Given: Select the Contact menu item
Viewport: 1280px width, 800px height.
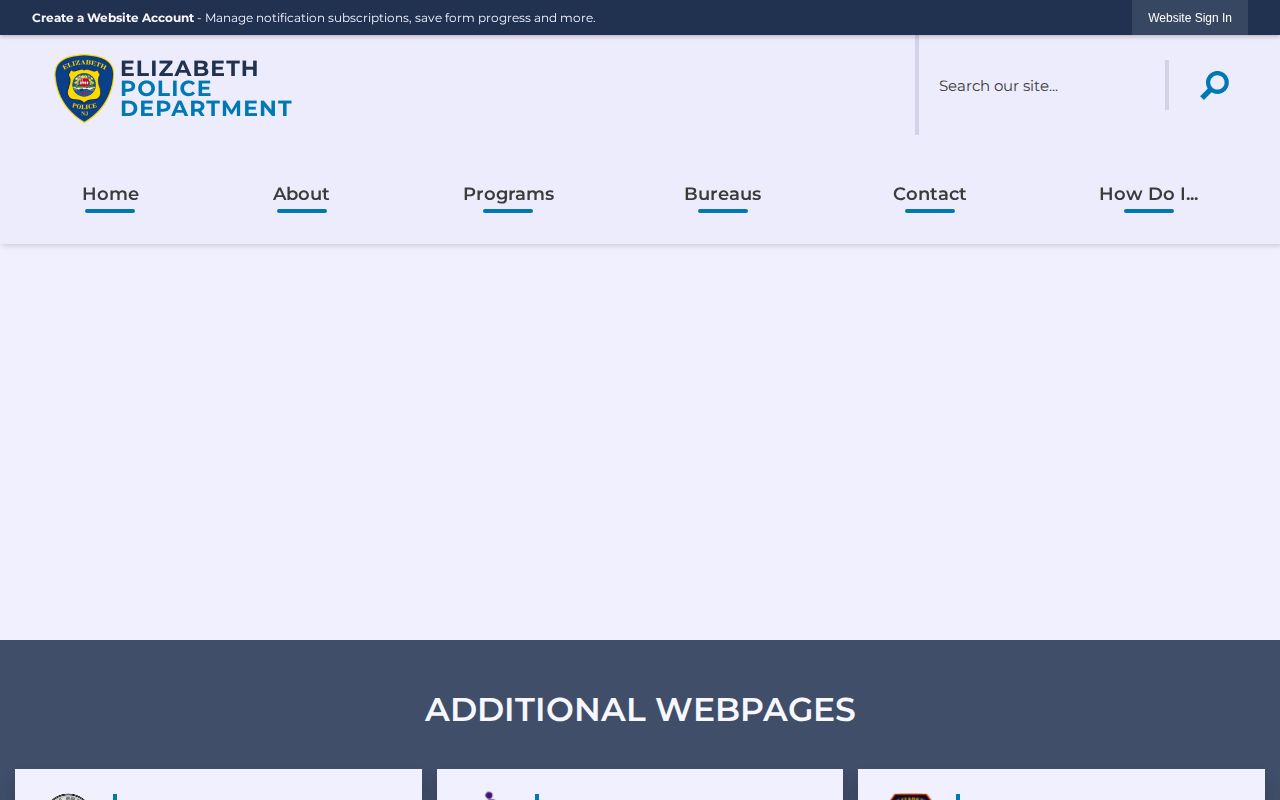Looking at the screenshot, I should tap(929, 194).
